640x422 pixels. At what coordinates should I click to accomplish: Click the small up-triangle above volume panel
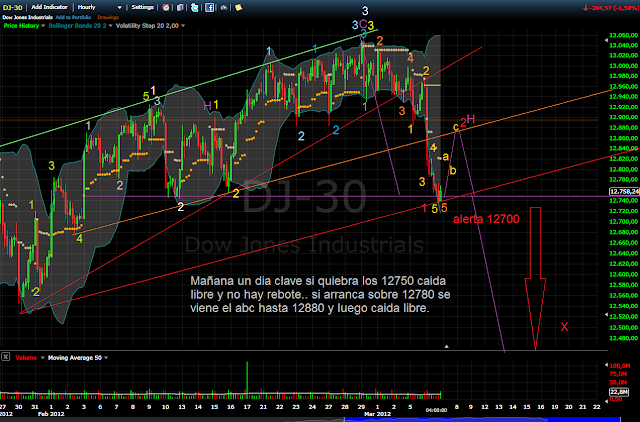coord(447,346)
